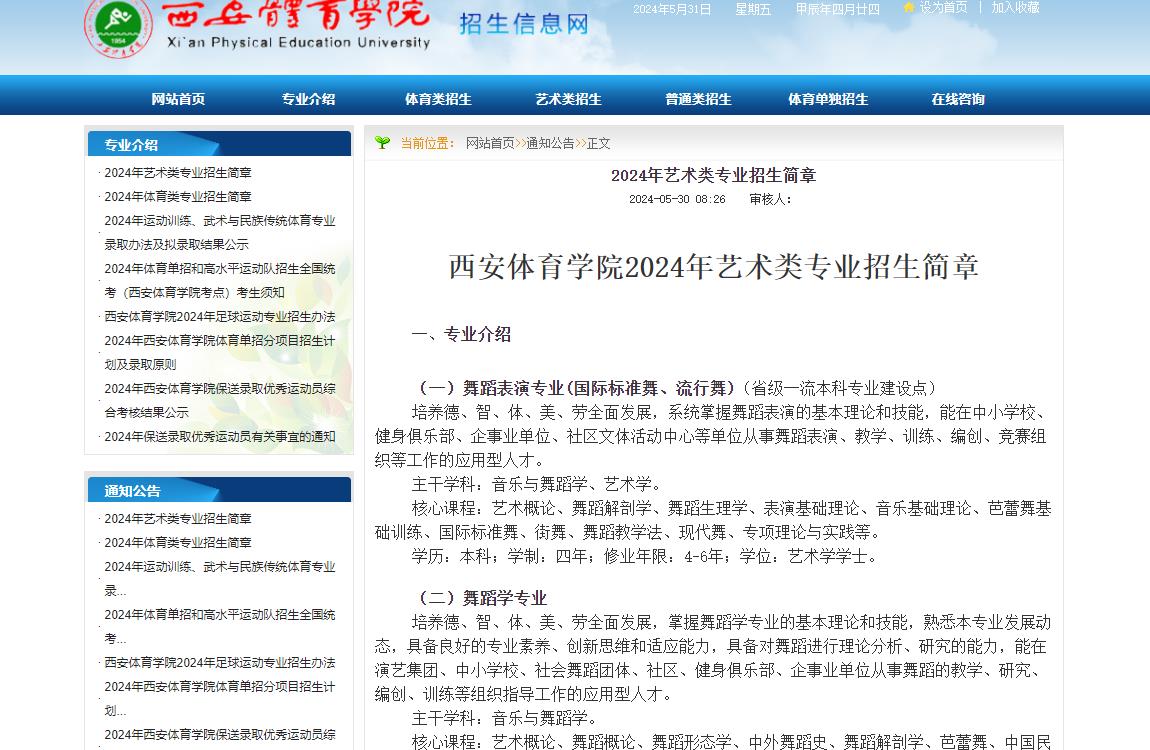Open the 专业介绍 navigation menu
This screenshot has width=1150, height=750.
coord(308,99)
